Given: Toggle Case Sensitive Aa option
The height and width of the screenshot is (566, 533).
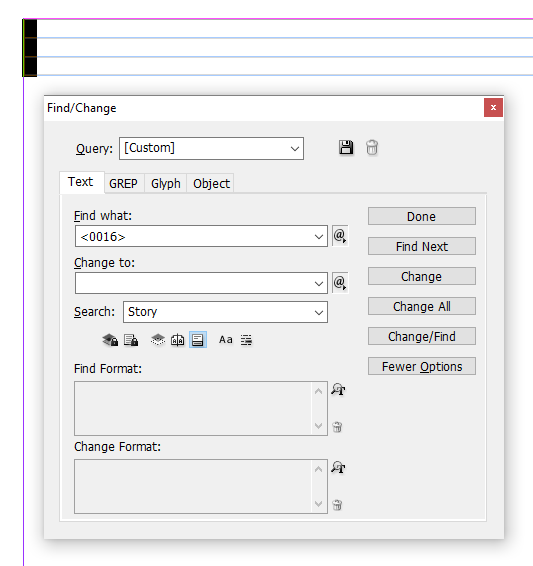Looking at the screenshot, I should pyautogui.click(x=226, y=340).
